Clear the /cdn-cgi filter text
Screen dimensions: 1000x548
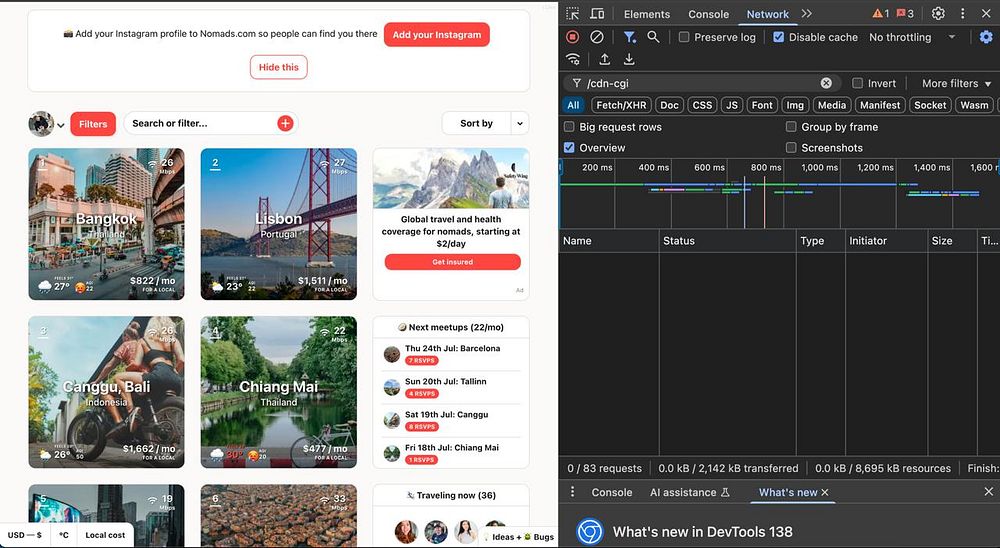[826, 84]
